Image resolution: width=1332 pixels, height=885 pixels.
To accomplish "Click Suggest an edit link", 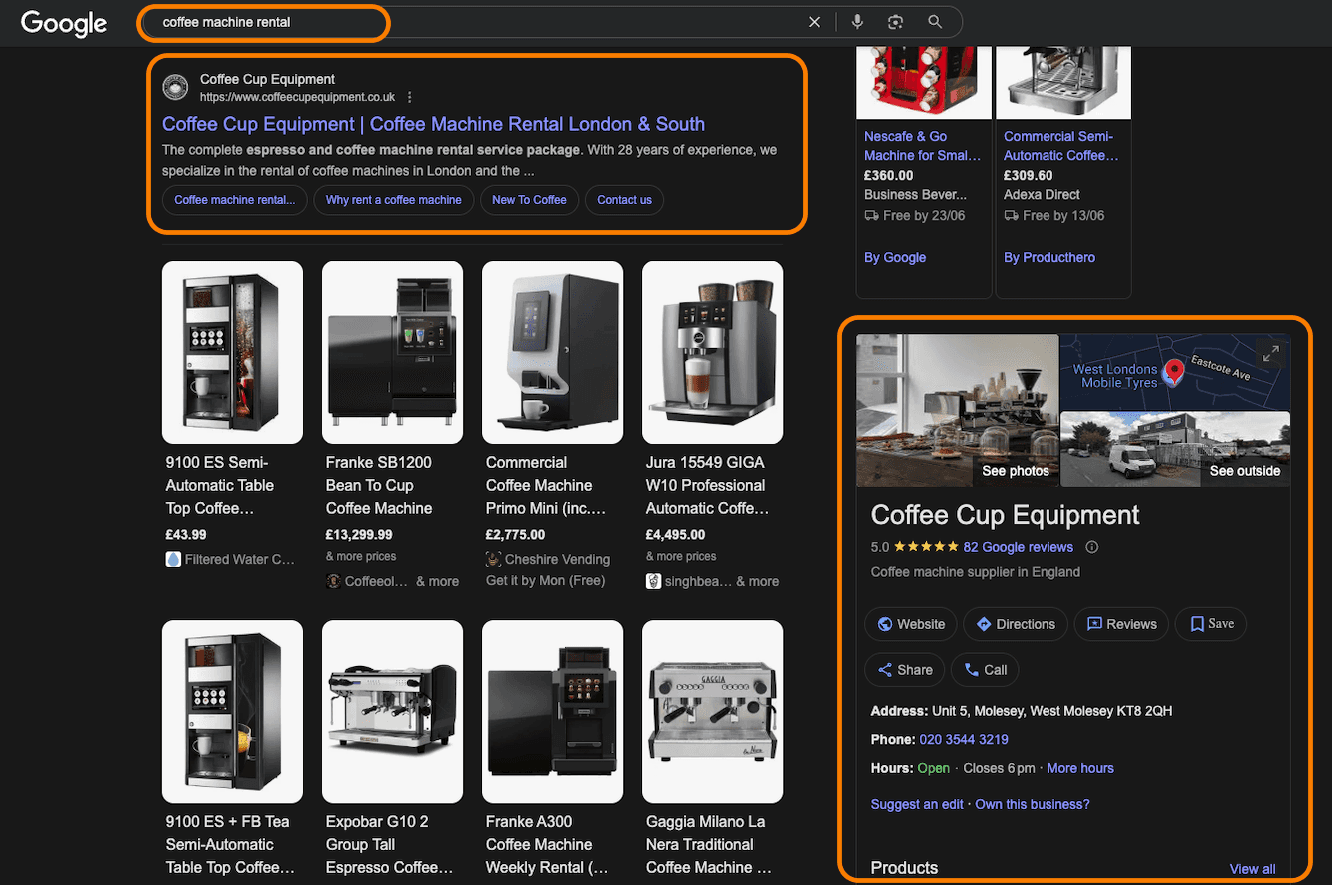I will (917, 804).
